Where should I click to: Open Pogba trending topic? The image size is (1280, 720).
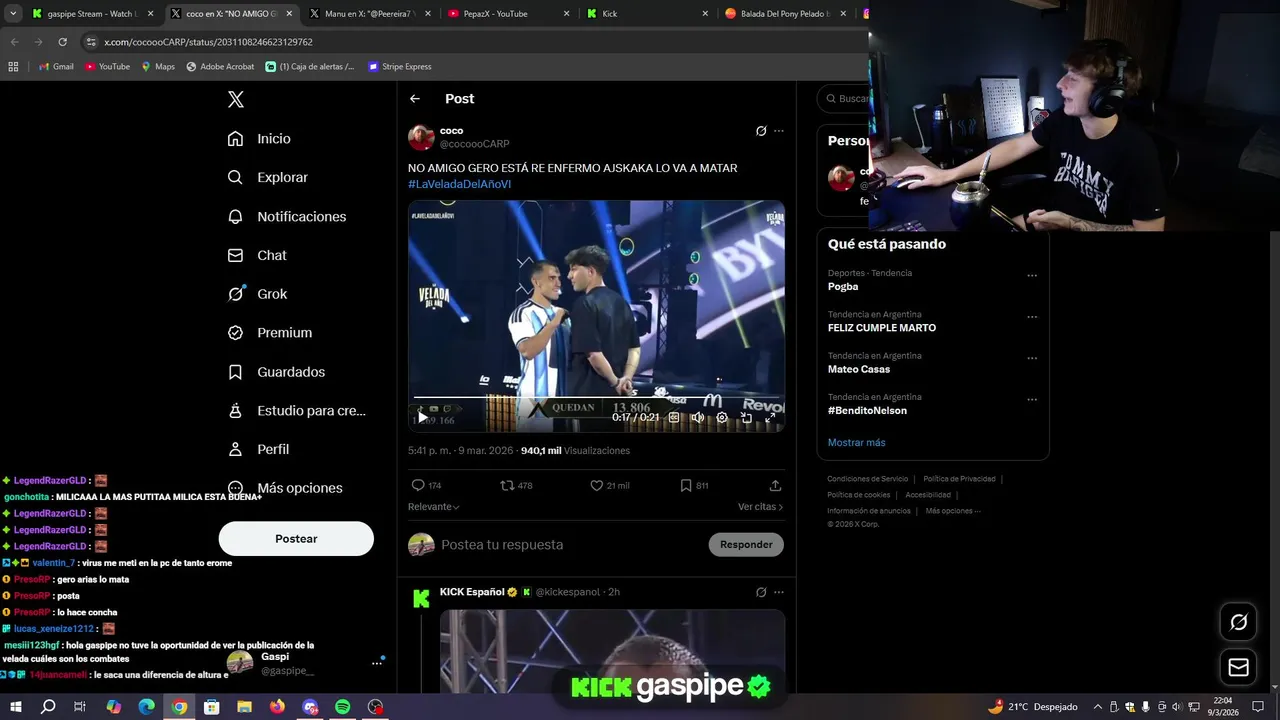tap(843, 286)
